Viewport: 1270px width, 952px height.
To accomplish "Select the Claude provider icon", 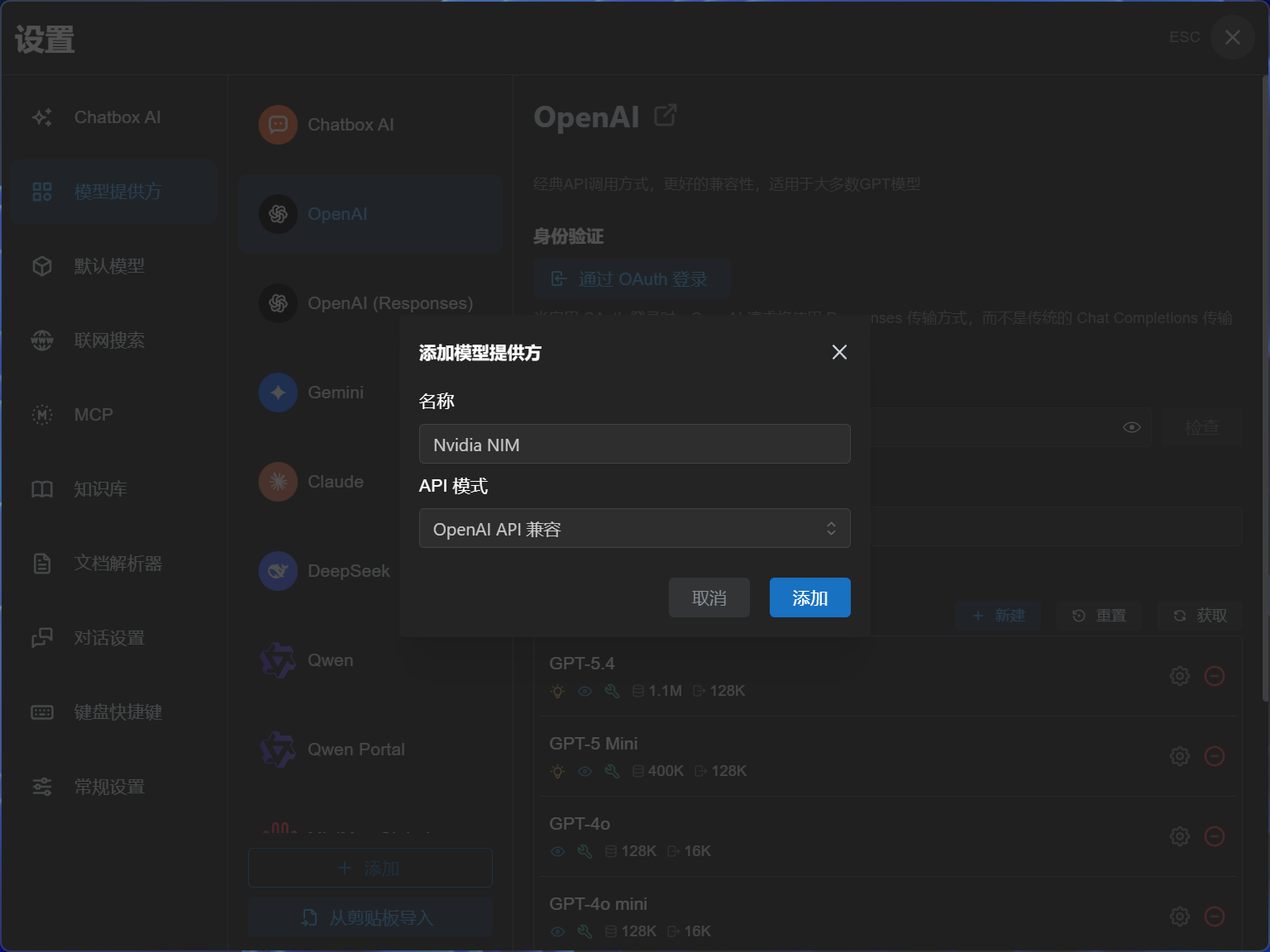I will [278, 482].
